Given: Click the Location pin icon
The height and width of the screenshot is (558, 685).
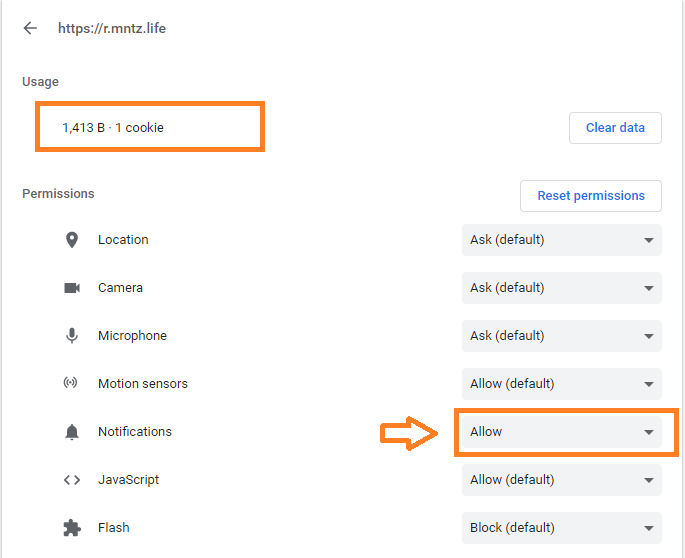Looking at the screenshot, I should tap(72, 240).
